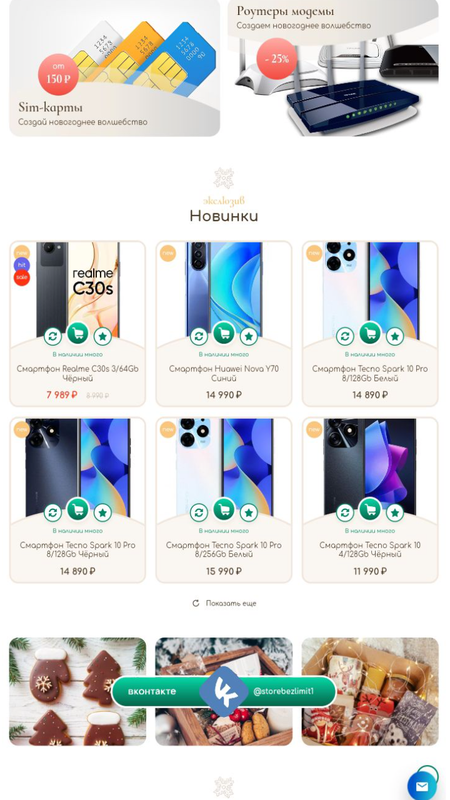Compare Tecno Spark 10 Pro 8/256Gb Белый
450x800 pixels.
198,513
